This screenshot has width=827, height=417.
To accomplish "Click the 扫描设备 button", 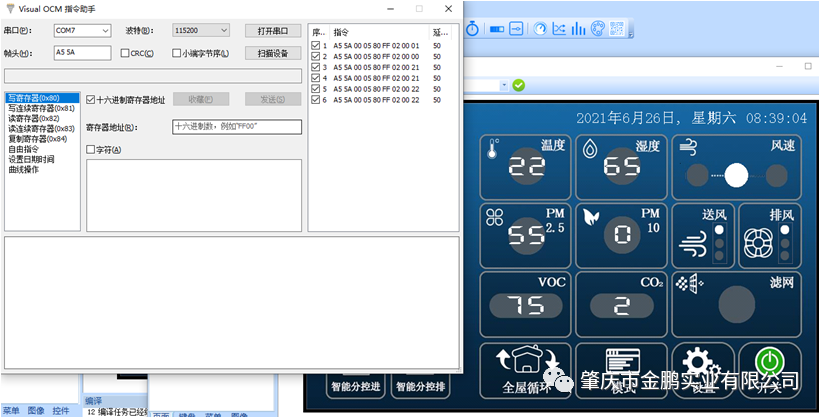I will 273,53.
